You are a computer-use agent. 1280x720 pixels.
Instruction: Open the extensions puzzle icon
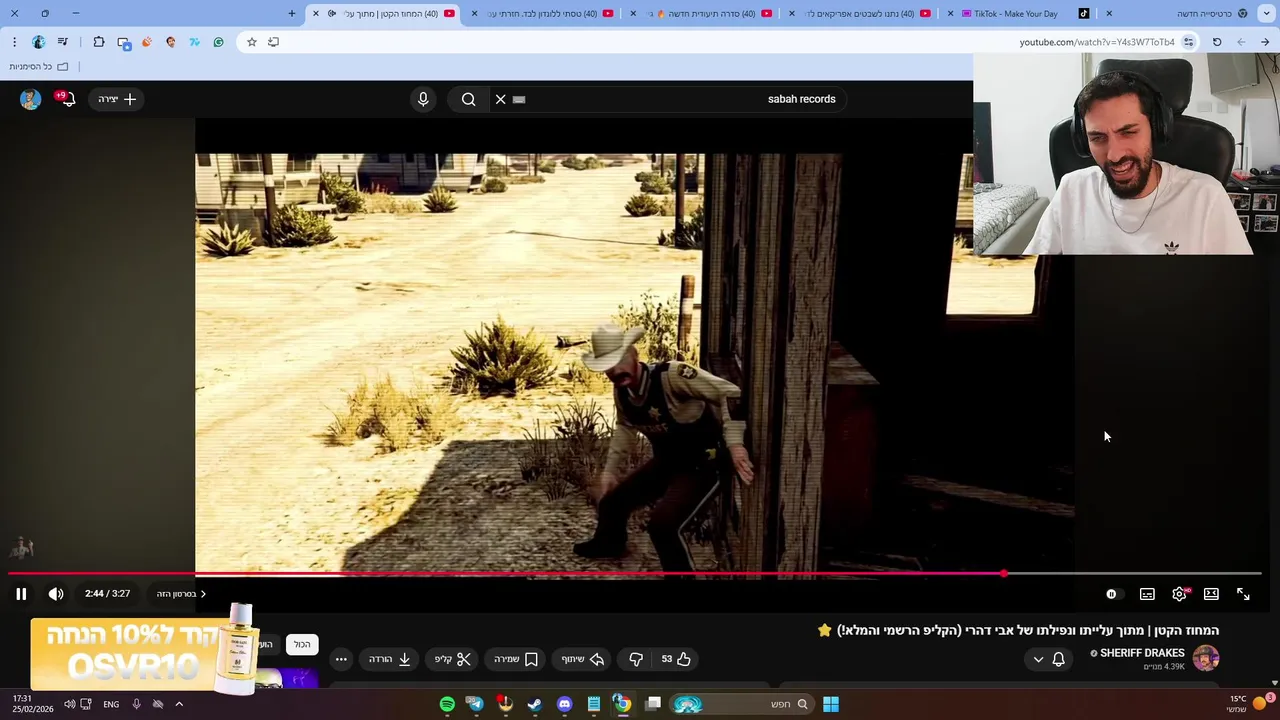[98, 42]
